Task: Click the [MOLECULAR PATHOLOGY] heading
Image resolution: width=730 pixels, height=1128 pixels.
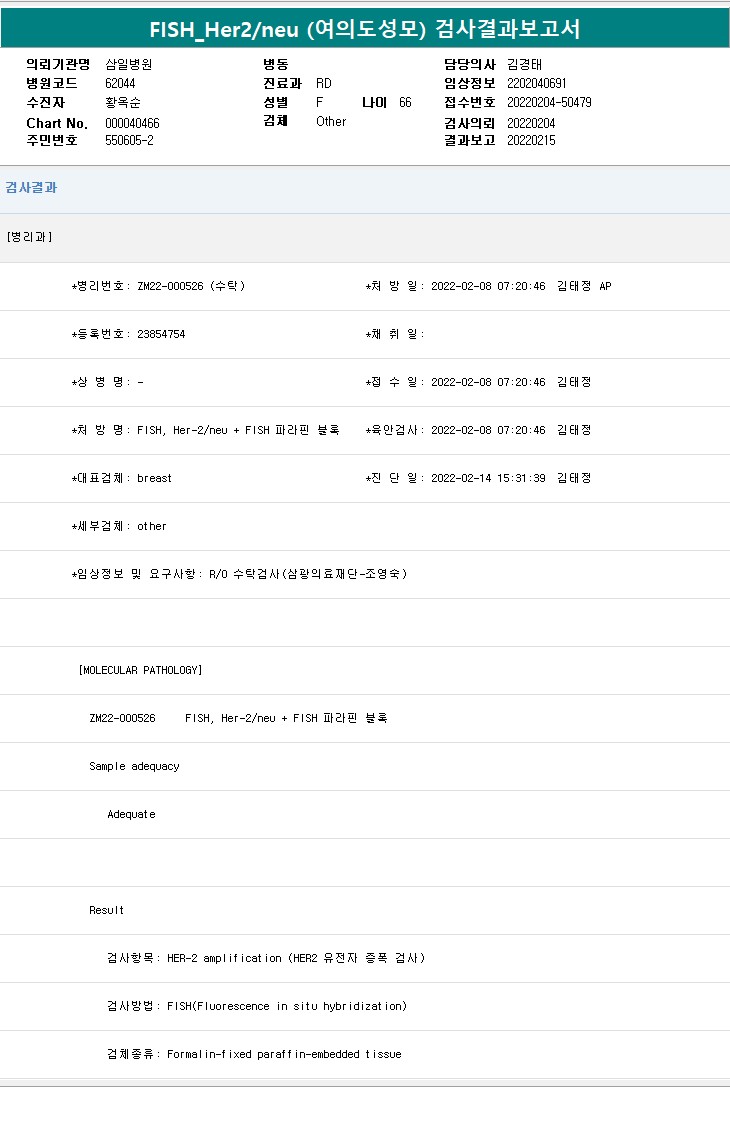Action: point(140,670)
